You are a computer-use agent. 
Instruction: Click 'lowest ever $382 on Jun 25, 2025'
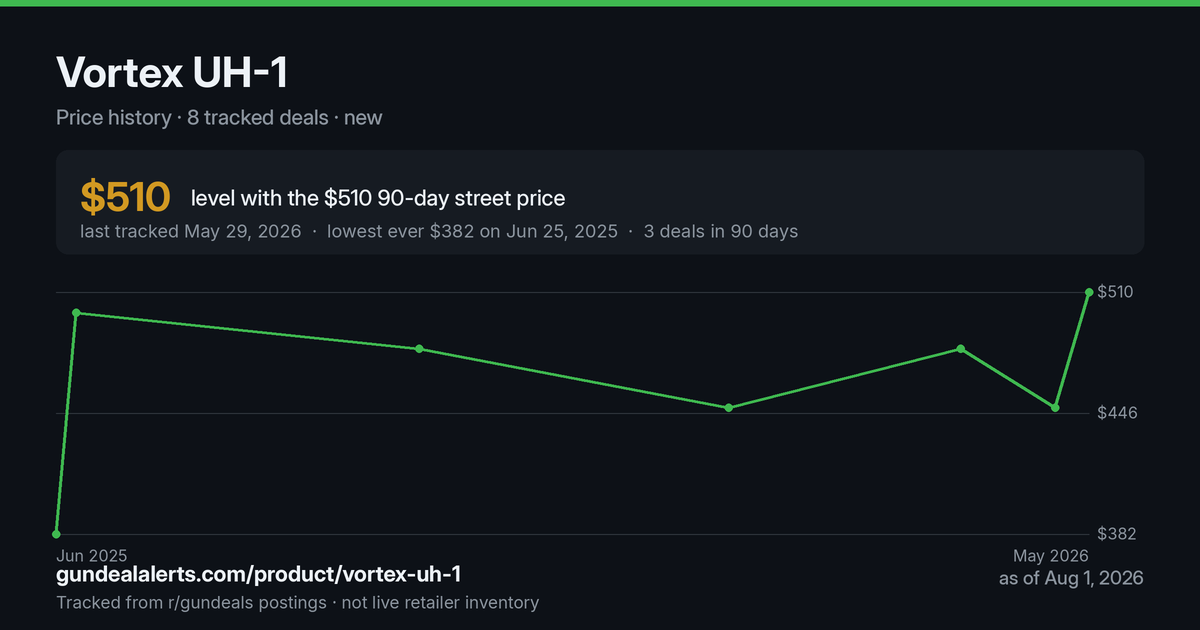click(473, 231)
